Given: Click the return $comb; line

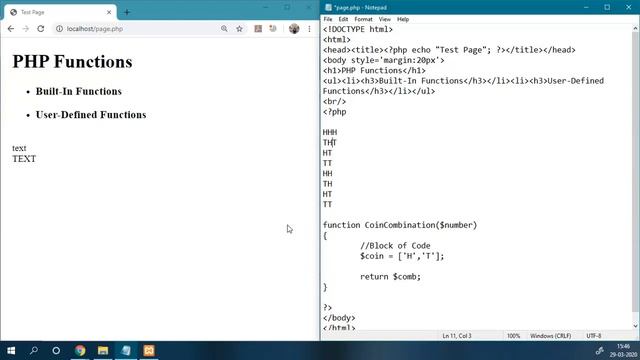Looking at the screenshot, I should [x=390, y=277].
